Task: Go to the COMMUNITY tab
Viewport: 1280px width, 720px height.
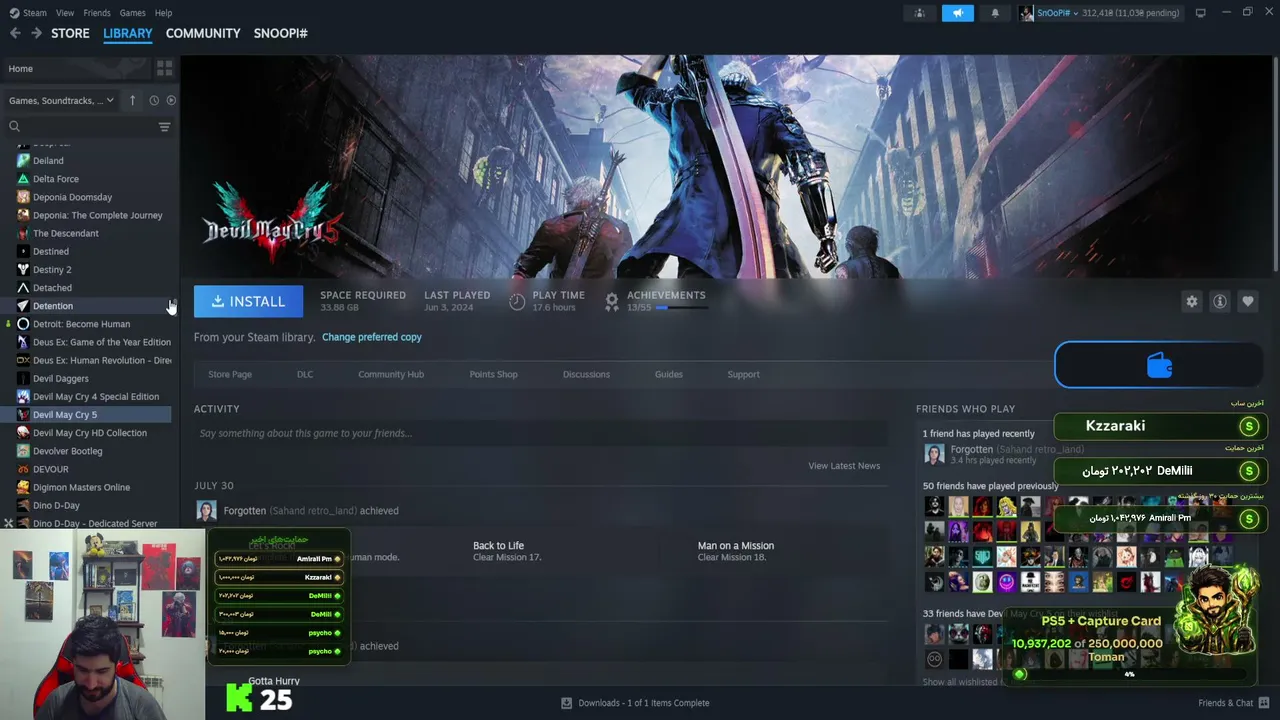Action: click(203, 33)
